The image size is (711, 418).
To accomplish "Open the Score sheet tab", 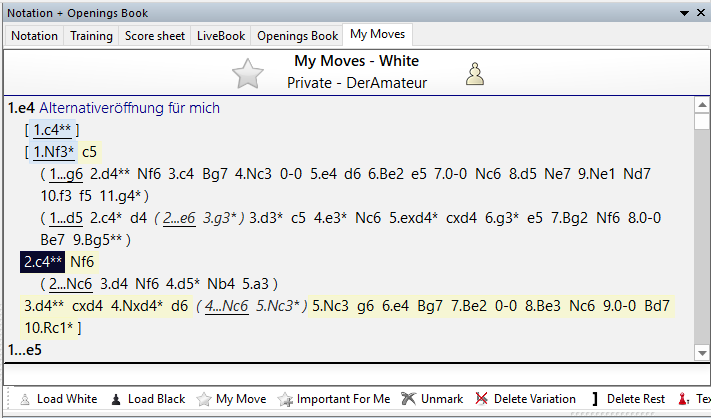I will (155, 36).
